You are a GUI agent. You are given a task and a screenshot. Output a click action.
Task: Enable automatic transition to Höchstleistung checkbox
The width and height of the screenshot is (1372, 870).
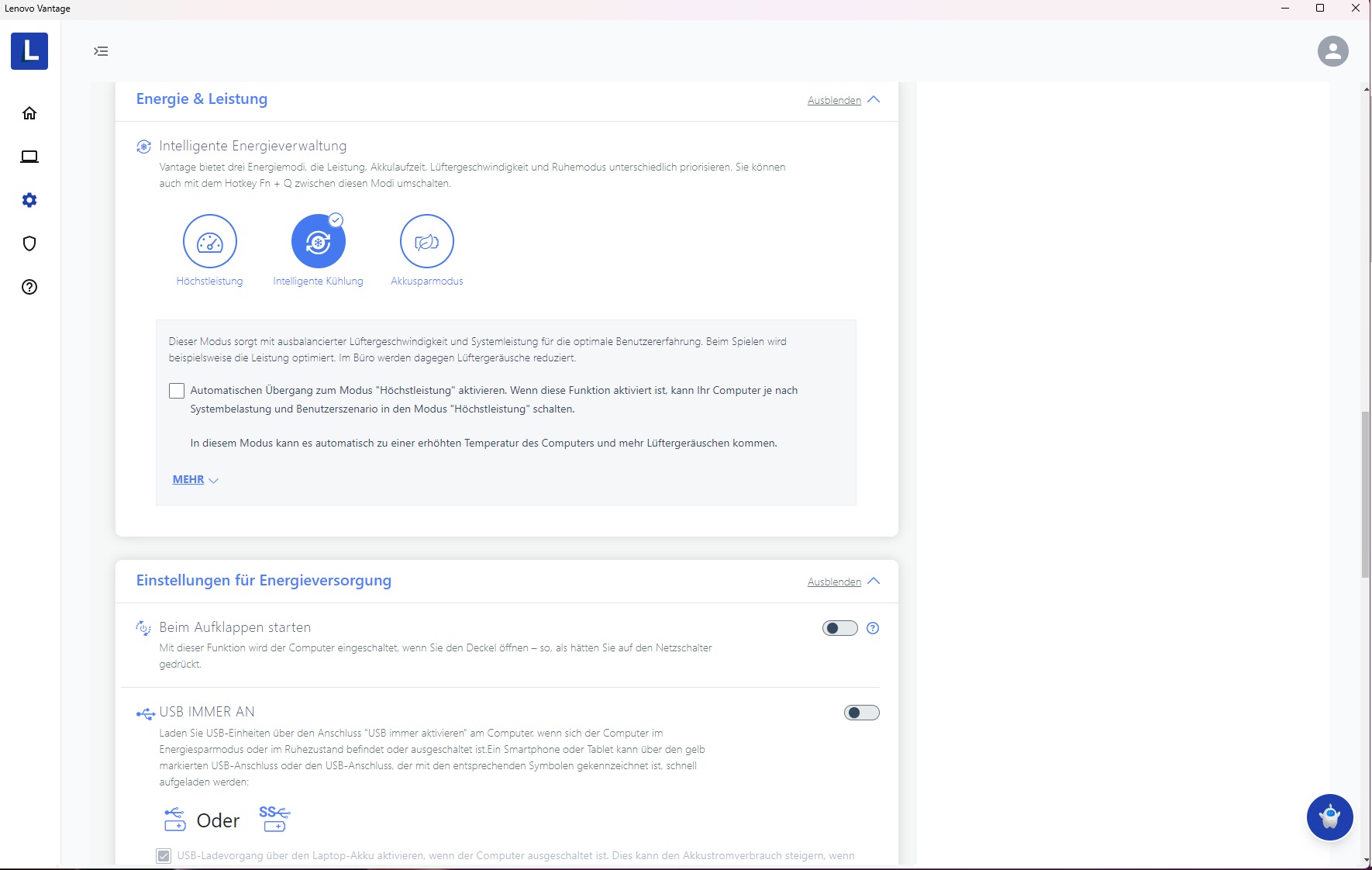pyautogui.click(x=177, y=391)
